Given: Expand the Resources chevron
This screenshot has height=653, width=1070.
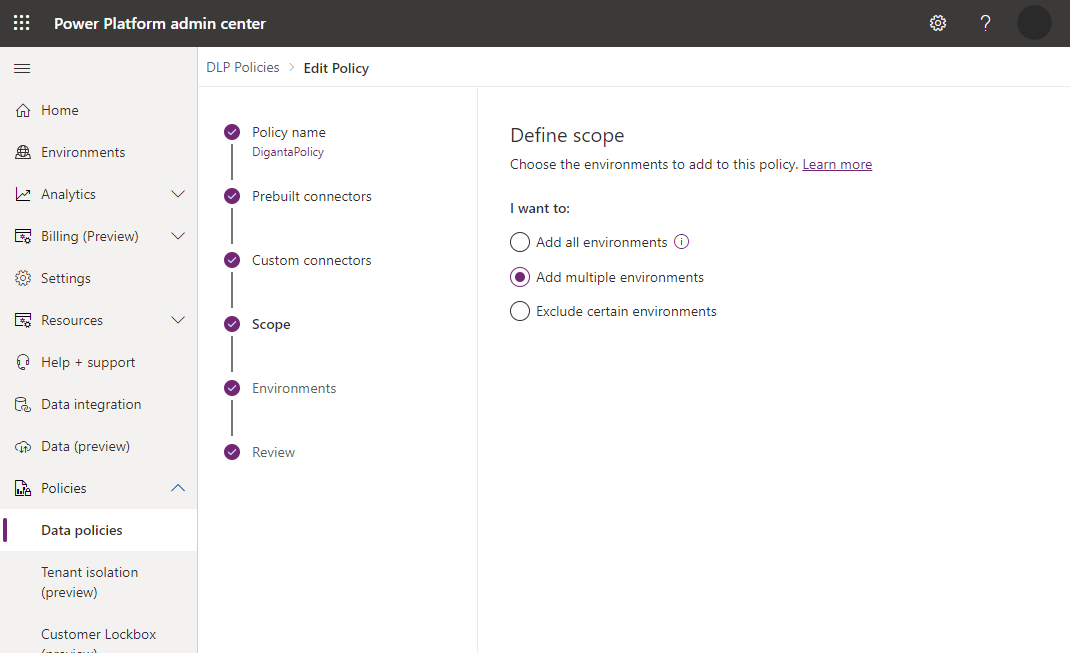Looking at the screenshot, I should pyautogui.click(x=178, y=320).
